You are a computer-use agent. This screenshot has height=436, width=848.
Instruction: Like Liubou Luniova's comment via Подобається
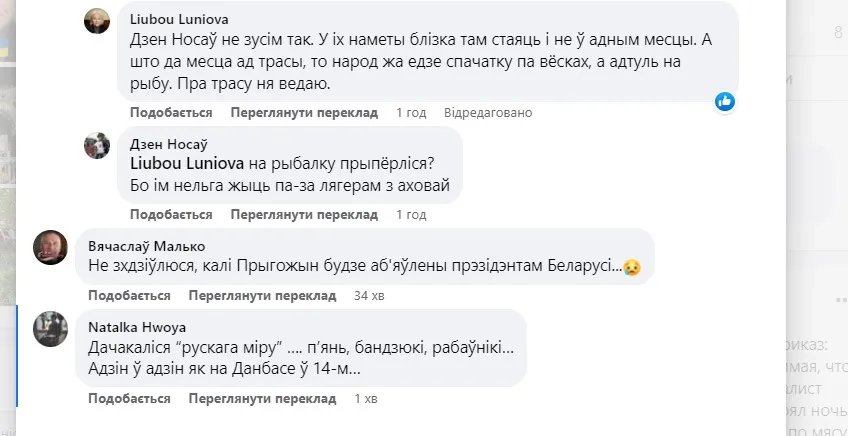[x=171, y=113]
